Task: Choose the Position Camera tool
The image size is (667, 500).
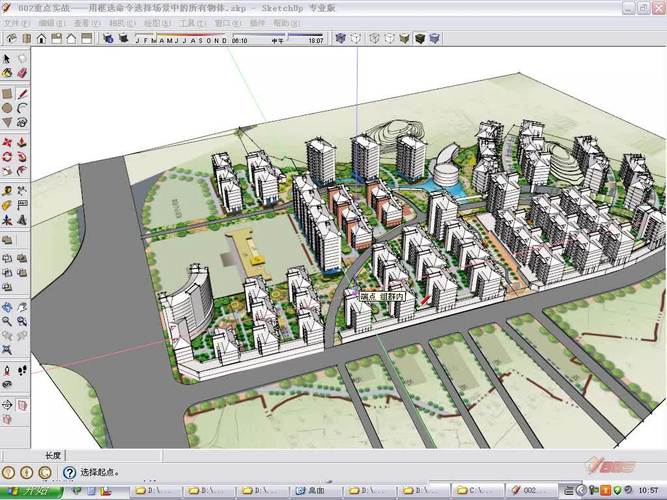Action: (7, 370)
